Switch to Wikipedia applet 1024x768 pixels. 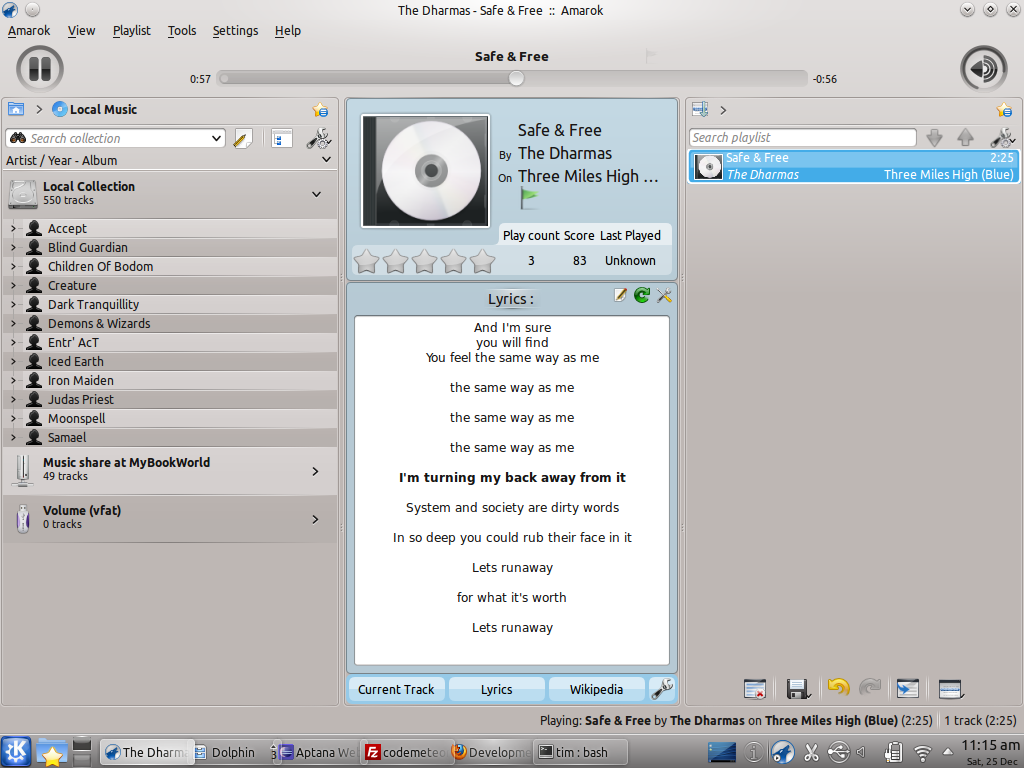point(596,689)
